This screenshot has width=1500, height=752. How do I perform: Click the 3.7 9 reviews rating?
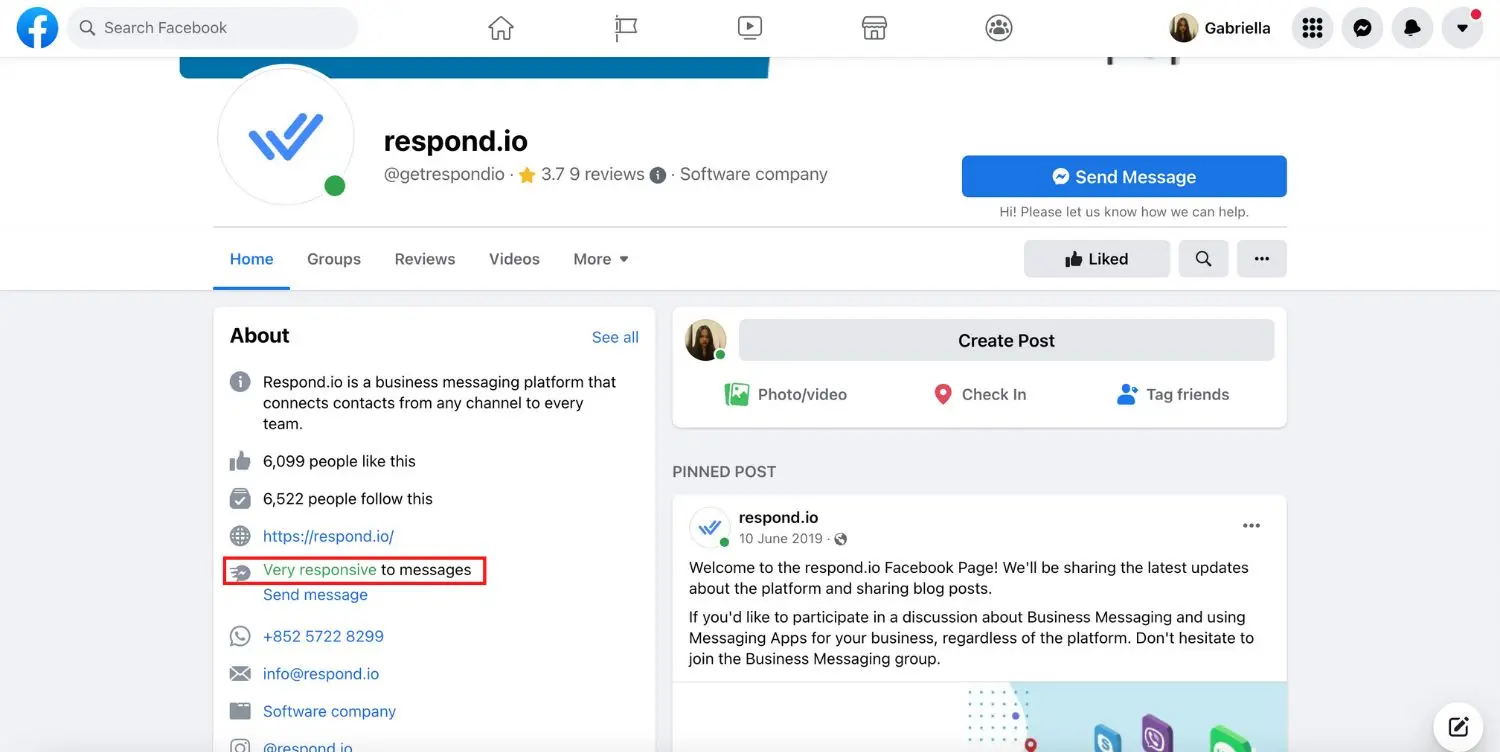click(x=581, y=175)
